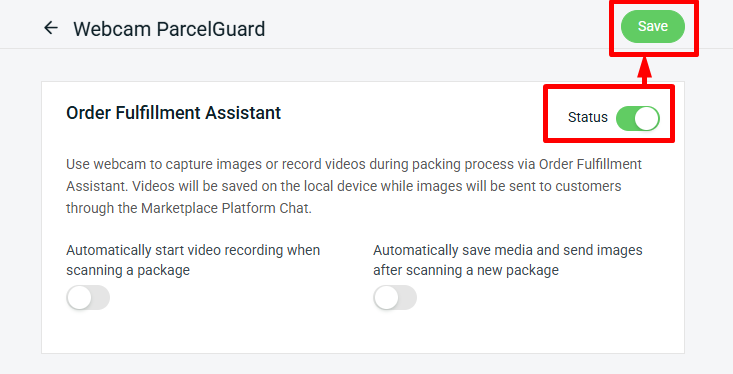Click the webcam description paragraph
The width and height of the screenshot is (733, 374).
[x=354, y=186]
